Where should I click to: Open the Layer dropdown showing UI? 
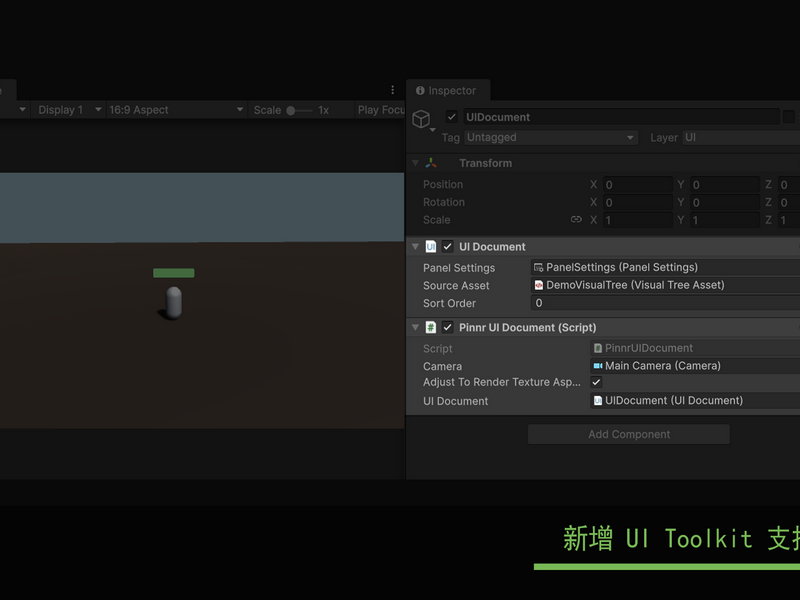741,138
